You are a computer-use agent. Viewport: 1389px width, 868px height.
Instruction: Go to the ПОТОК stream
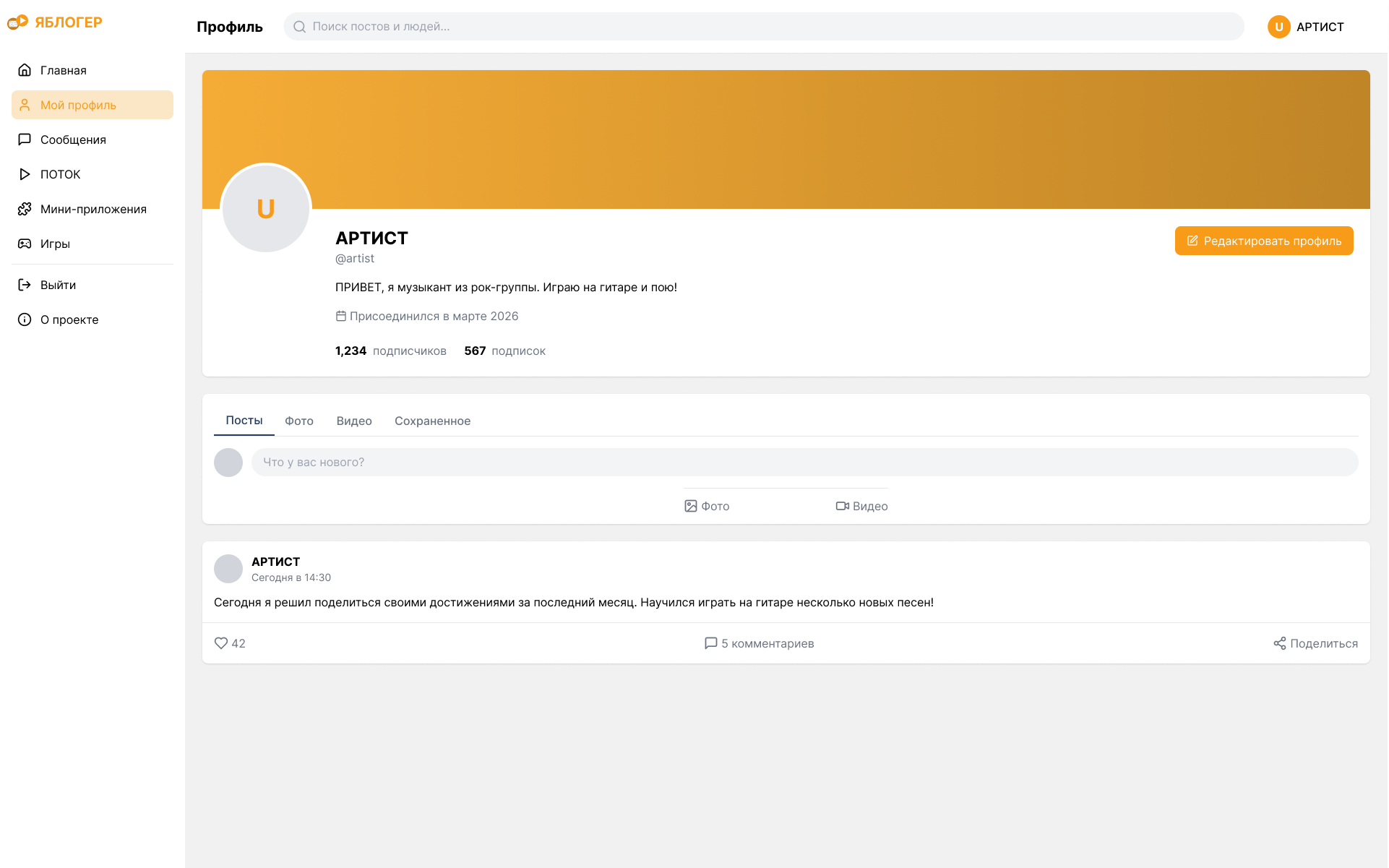[x=60, y=174]
